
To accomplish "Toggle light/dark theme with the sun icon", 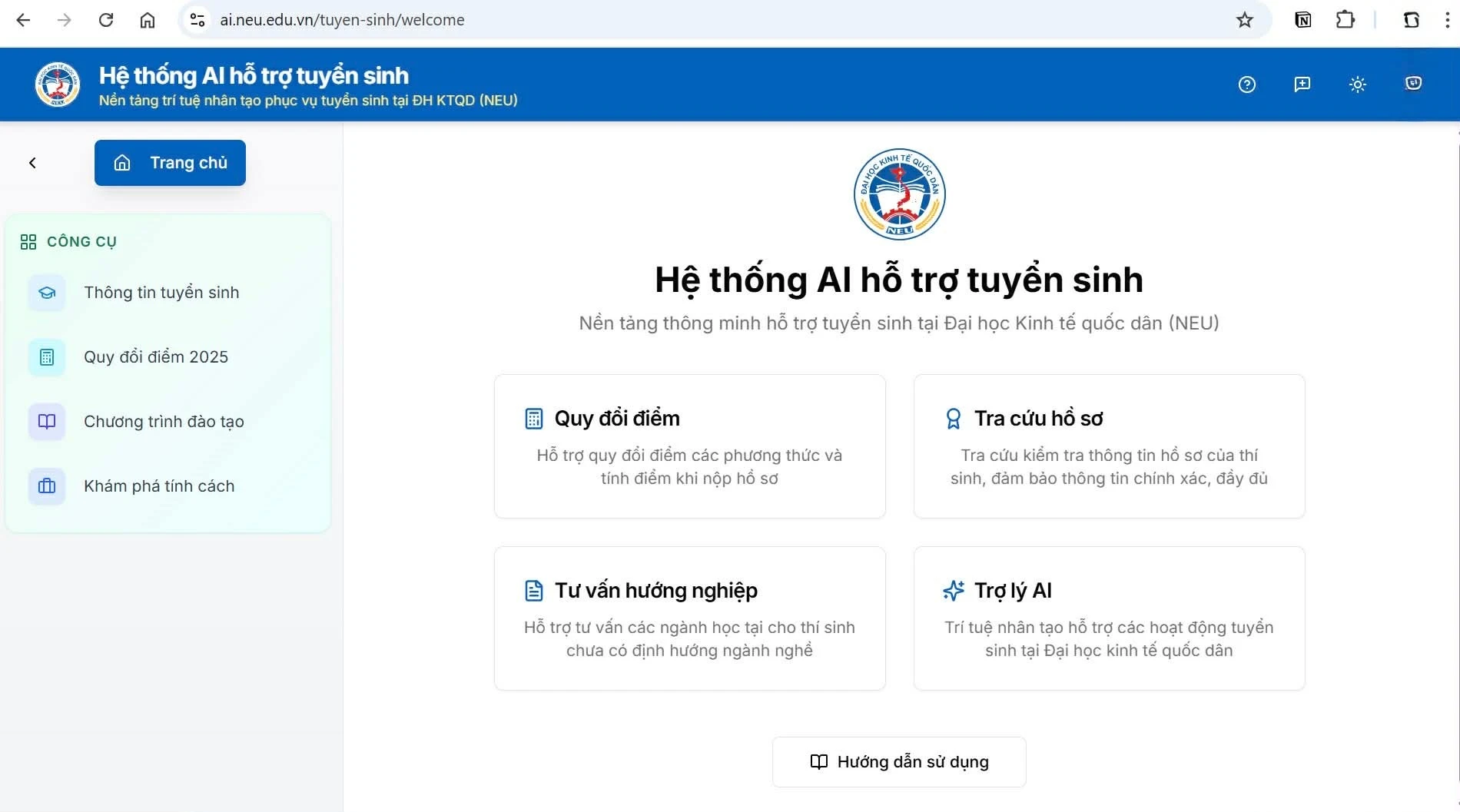I will pos(1358,85).
